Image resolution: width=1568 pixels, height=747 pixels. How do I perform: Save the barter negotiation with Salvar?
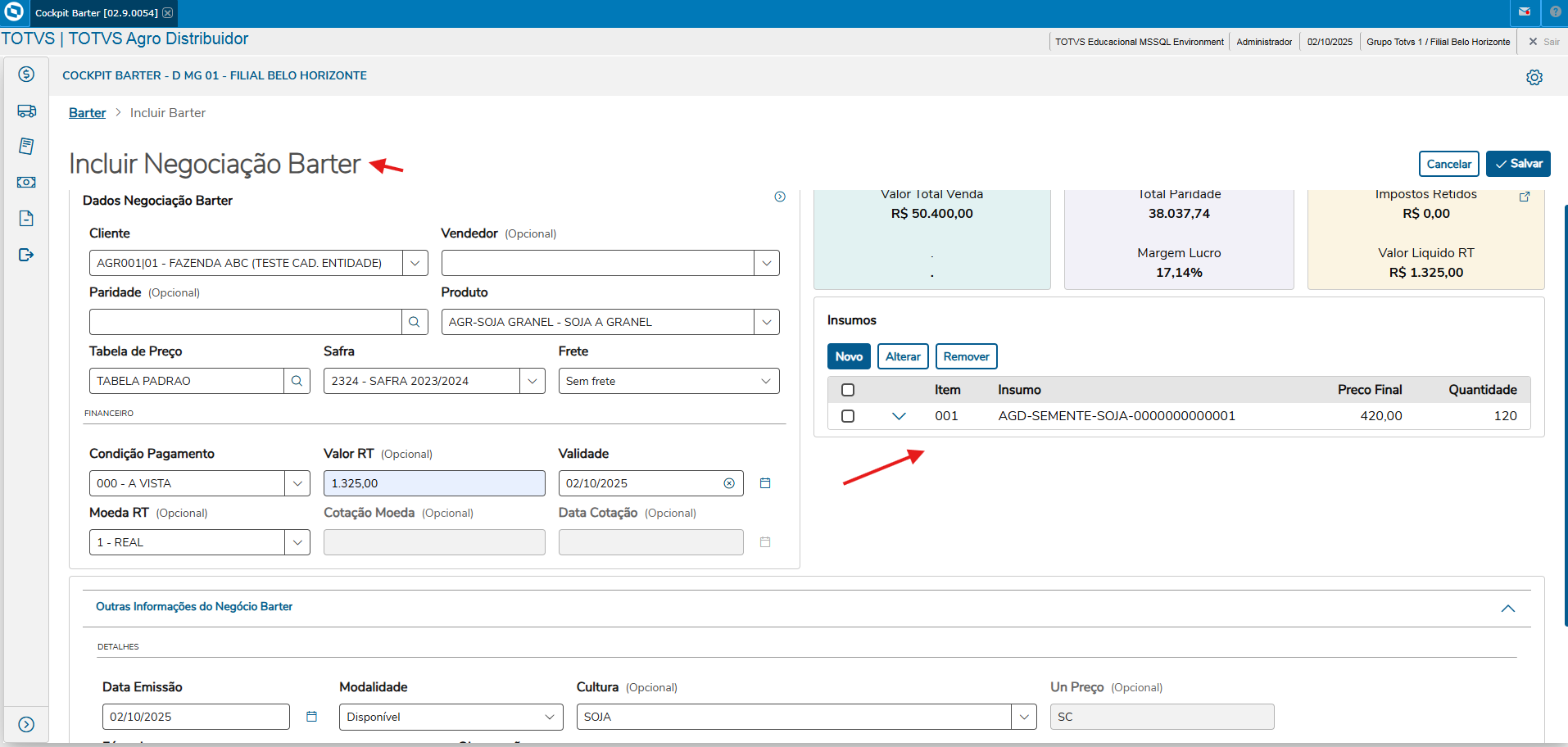[1518, 164]
